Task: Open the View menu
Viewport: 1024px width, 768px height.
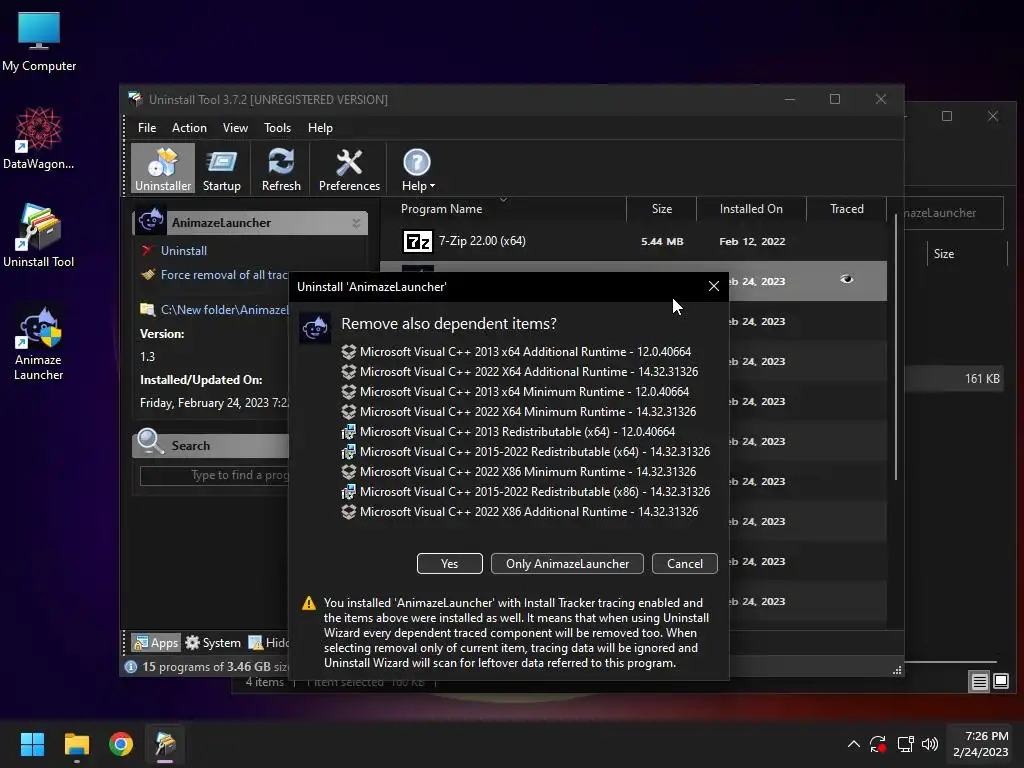Action: pos(235,128)
